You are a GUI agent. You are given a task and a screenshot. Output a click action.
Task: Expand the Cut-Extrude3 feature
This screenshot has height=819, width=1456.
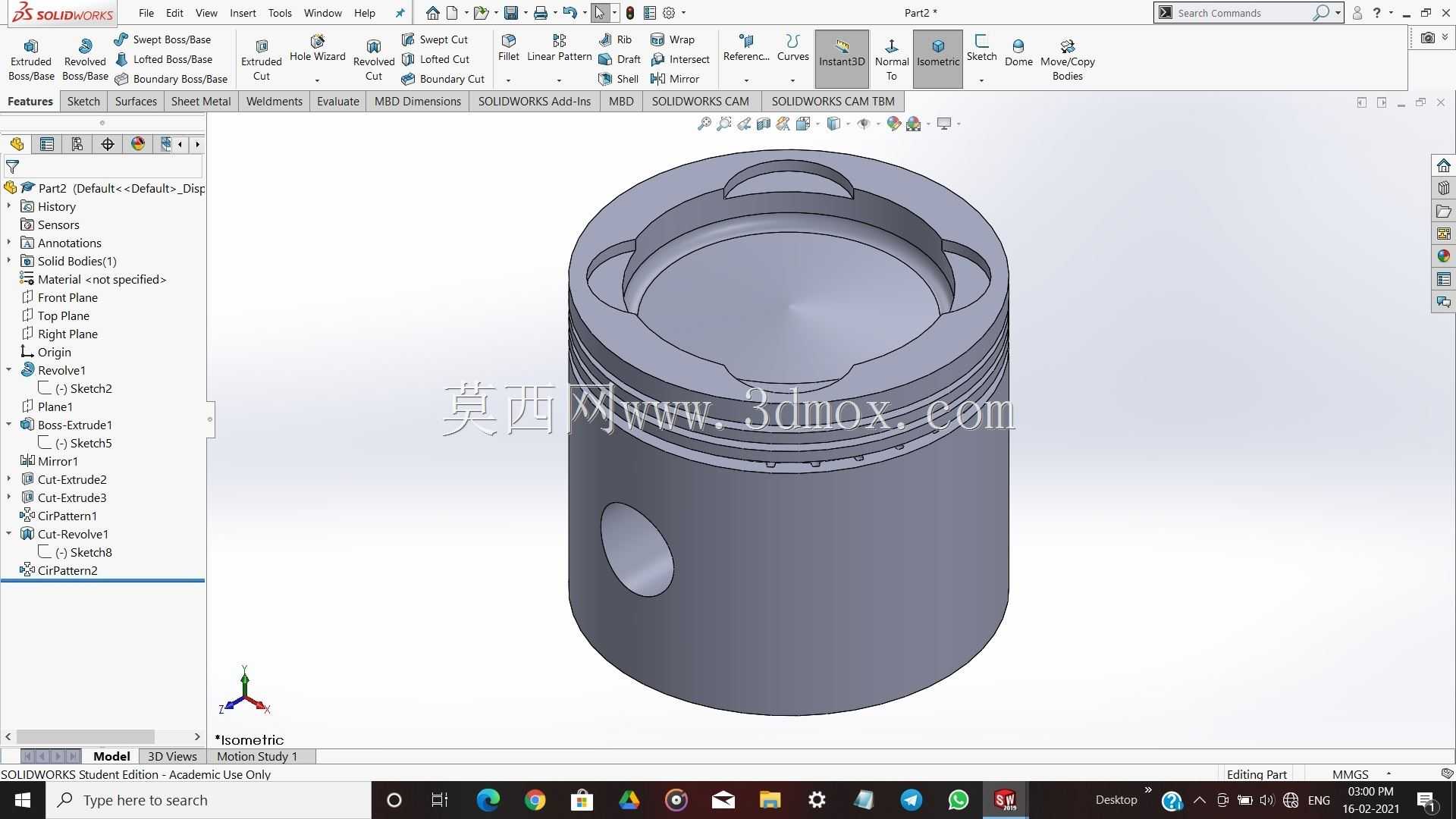coord(9,497)
